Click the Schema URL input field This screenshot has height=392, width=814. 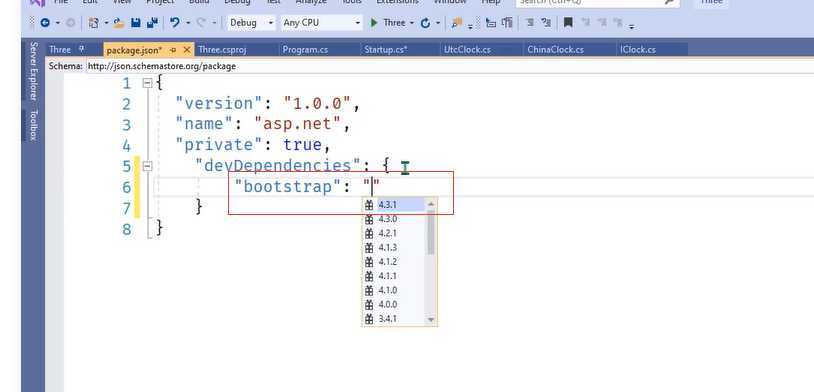pyautogui.click(x=450, y=66)
